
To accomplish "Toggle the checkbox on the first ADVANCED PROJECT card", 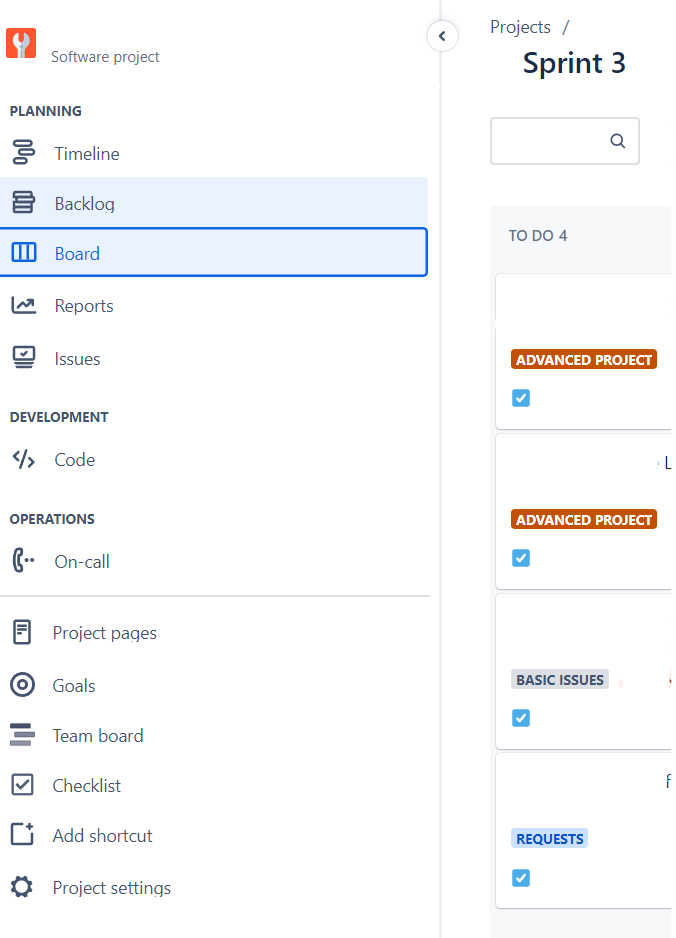I will [520, 397].
